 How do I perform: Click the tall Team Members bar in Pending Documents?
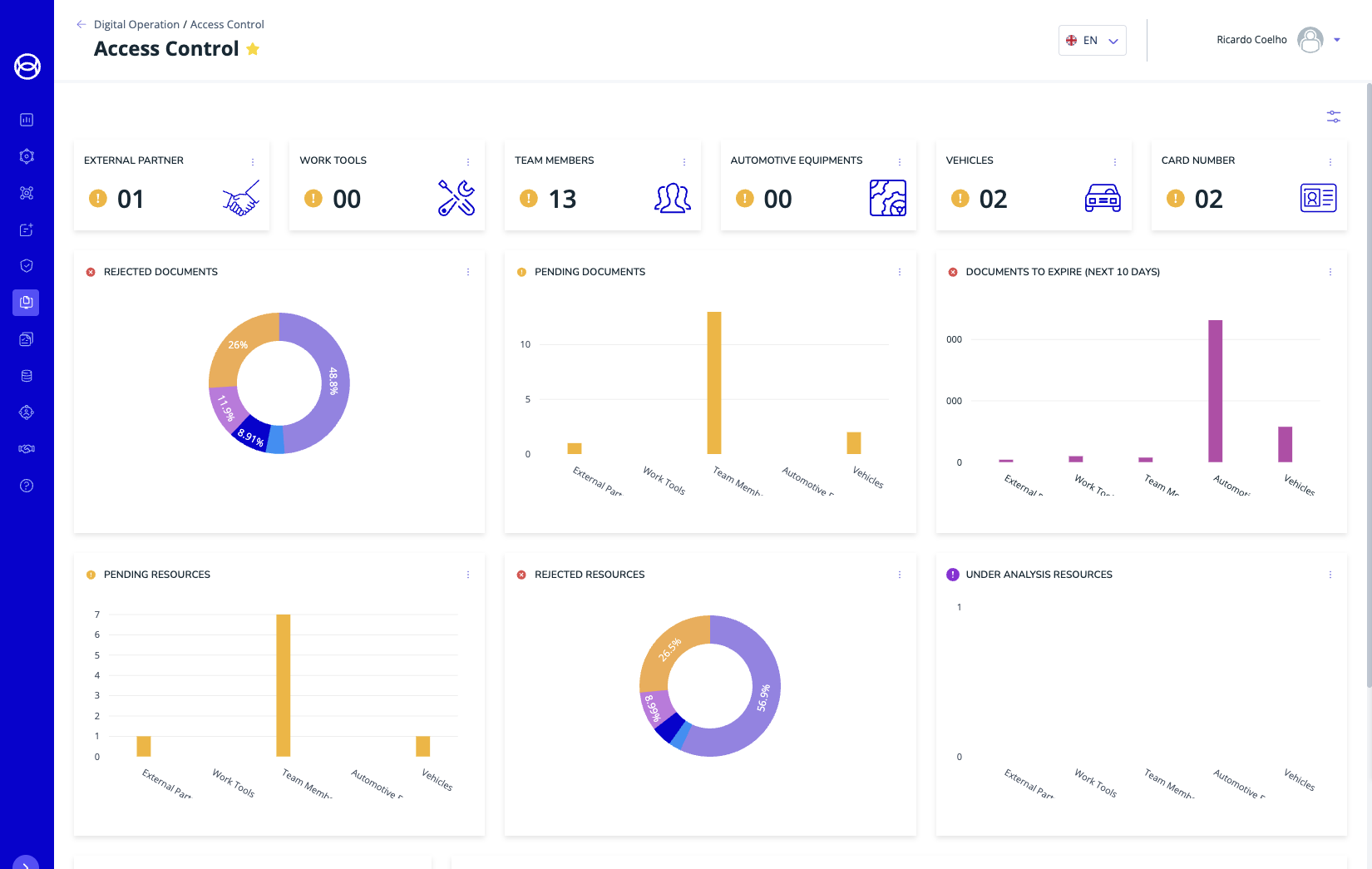click(x=713, y=383)
